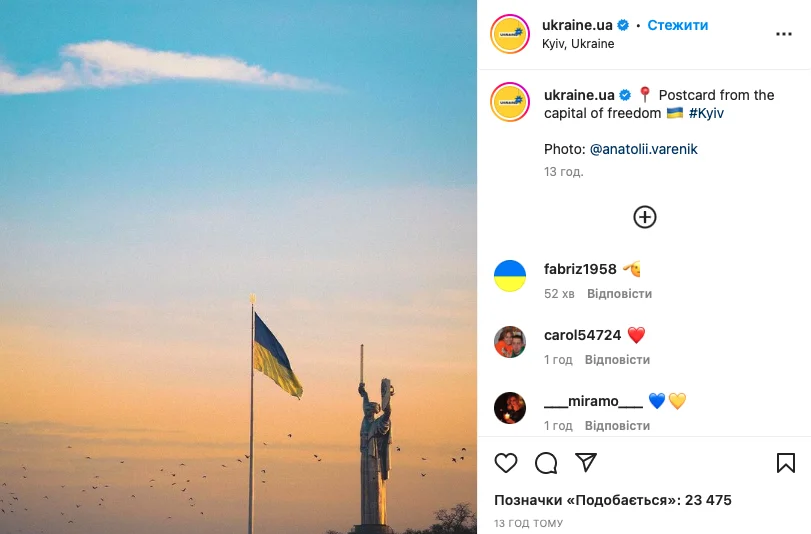811x534 pixels.
Task: Click the Kyiv Motherland monument photo
Action: (238, 267)
